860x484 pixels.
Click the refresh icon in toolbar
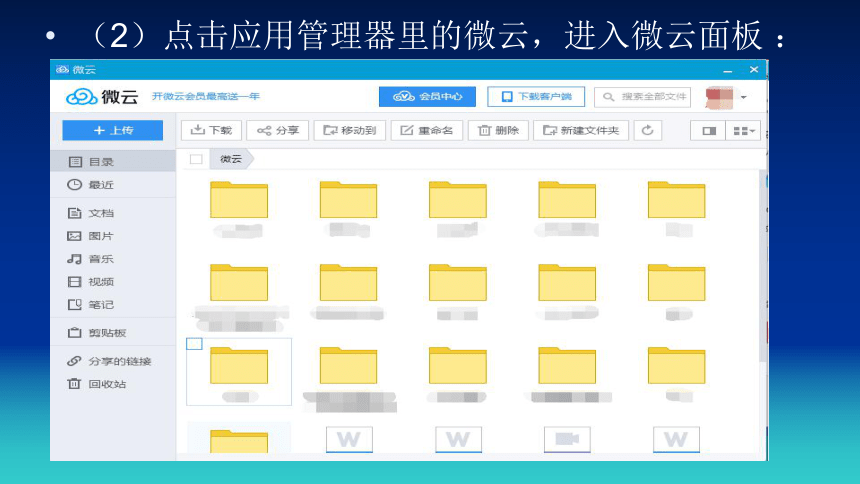(x=648, y=131)
